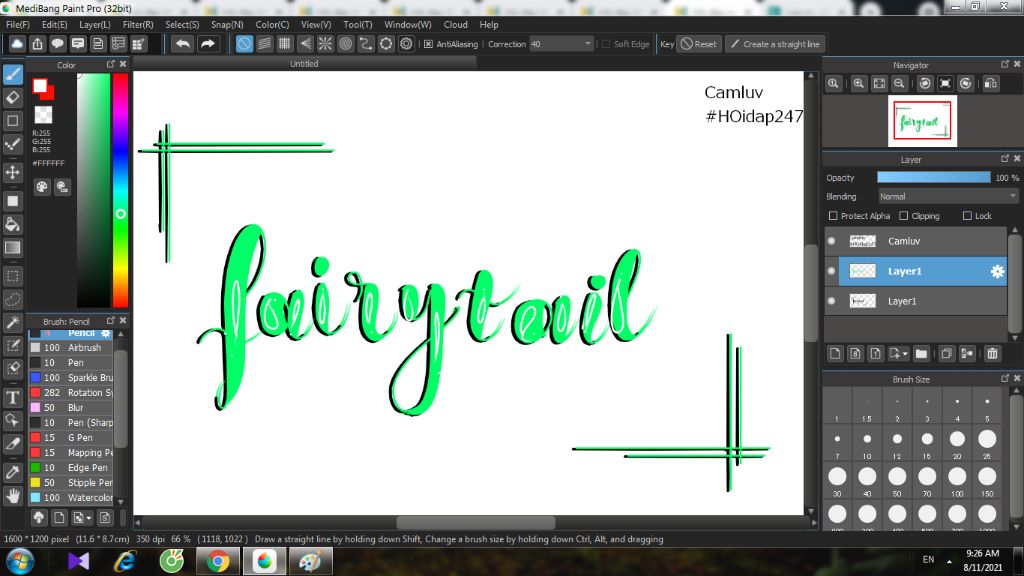Undock the Navigator panel
The width and height of the screenshot is (1024, 576).
coord(1004,64)
